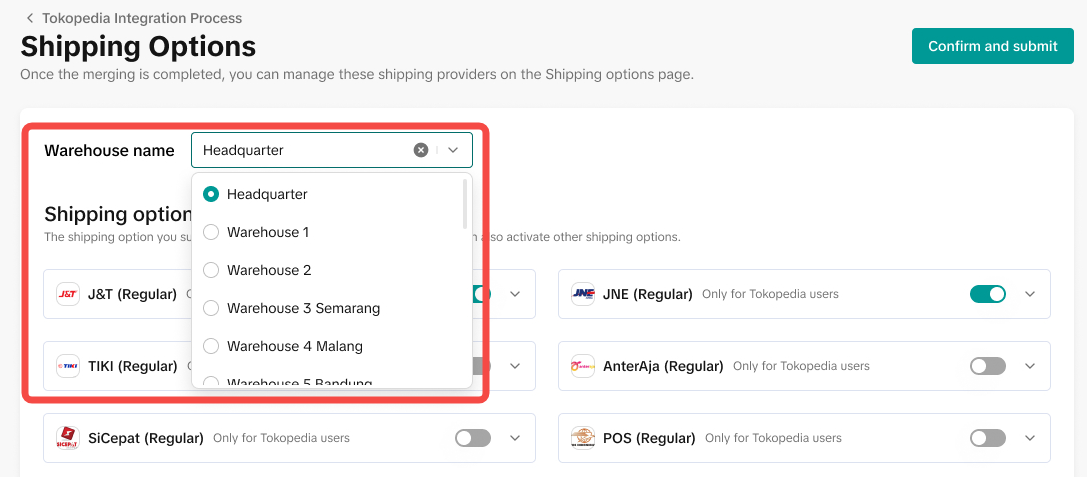Viewport: 1087px width, 477px height.
Task: Choose Warehouse 3 Semarang from list
Action: click(x=303, y=308)
